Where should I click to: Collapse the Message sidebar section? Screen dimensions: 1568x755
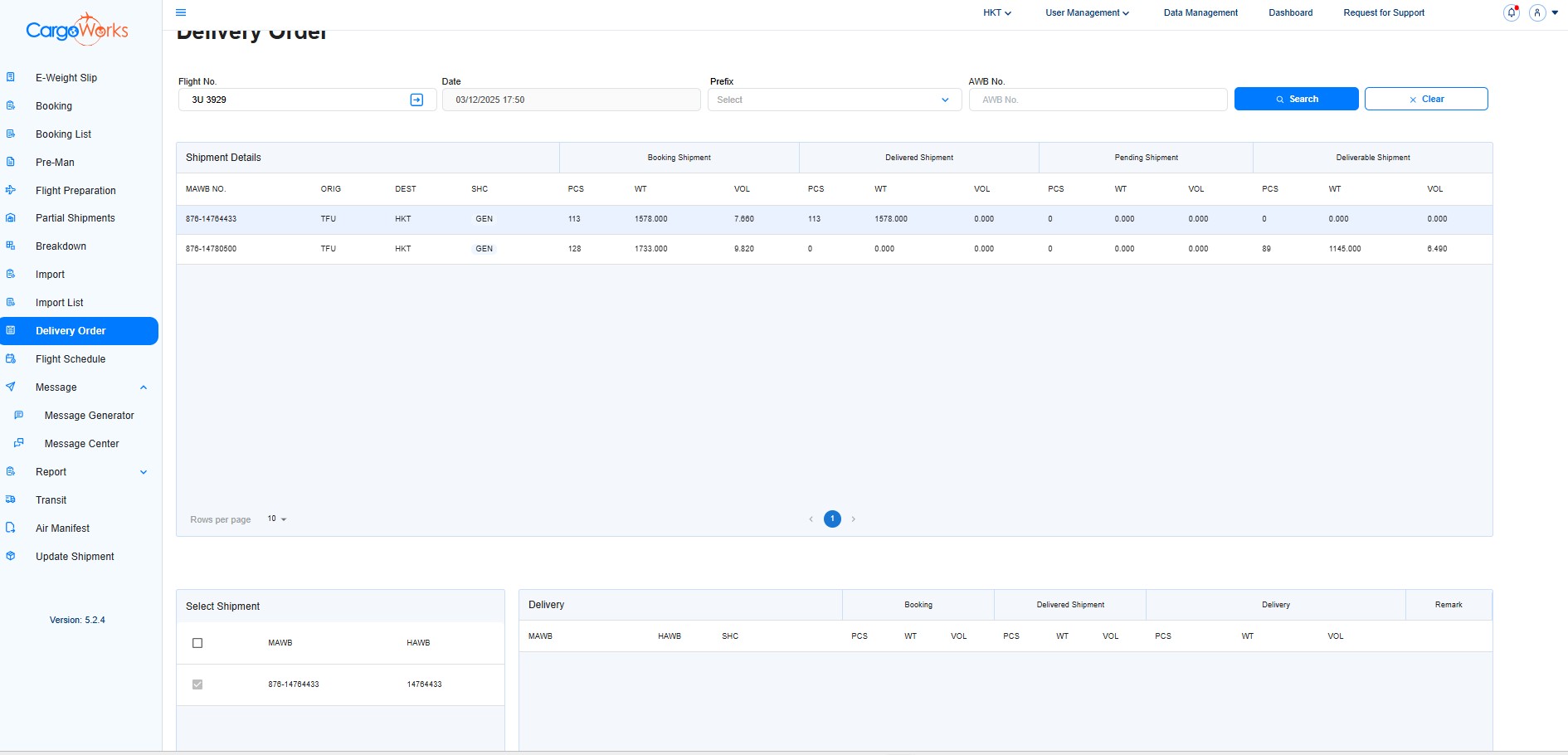(x=144, y=387)
